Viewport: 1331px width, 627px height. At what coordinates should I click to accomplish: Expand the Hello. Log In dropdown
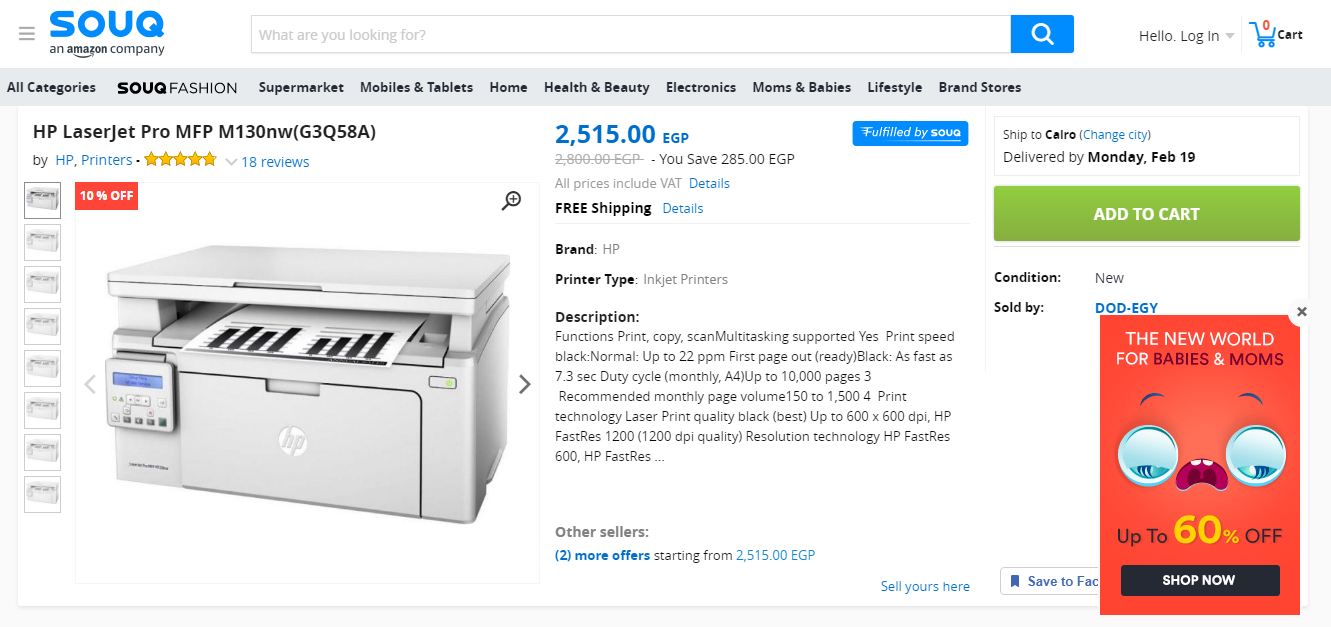click(1186, 36)
